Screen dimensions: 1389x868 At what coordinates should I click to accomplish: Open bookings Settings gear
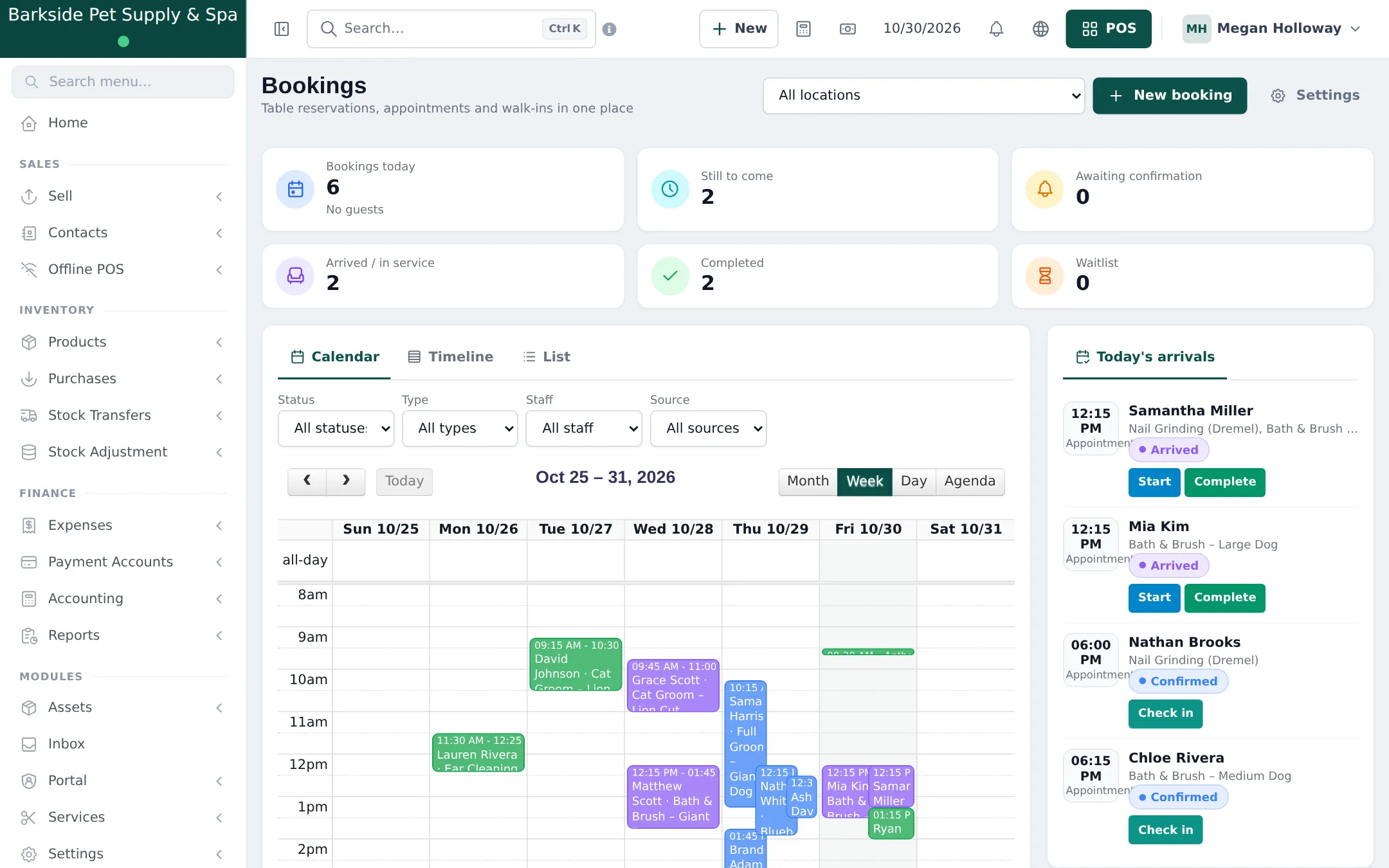coord(1315,96)
